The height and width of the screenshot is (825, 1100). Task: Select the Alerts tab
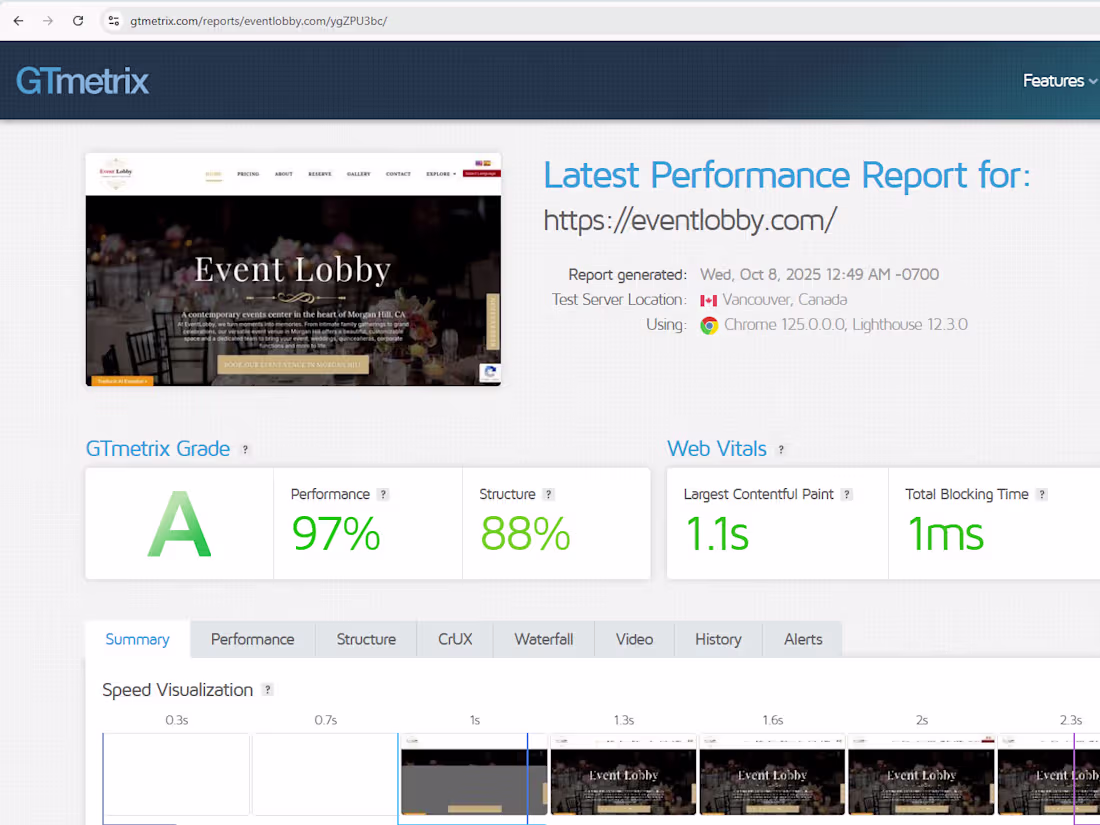click(802, 639)
